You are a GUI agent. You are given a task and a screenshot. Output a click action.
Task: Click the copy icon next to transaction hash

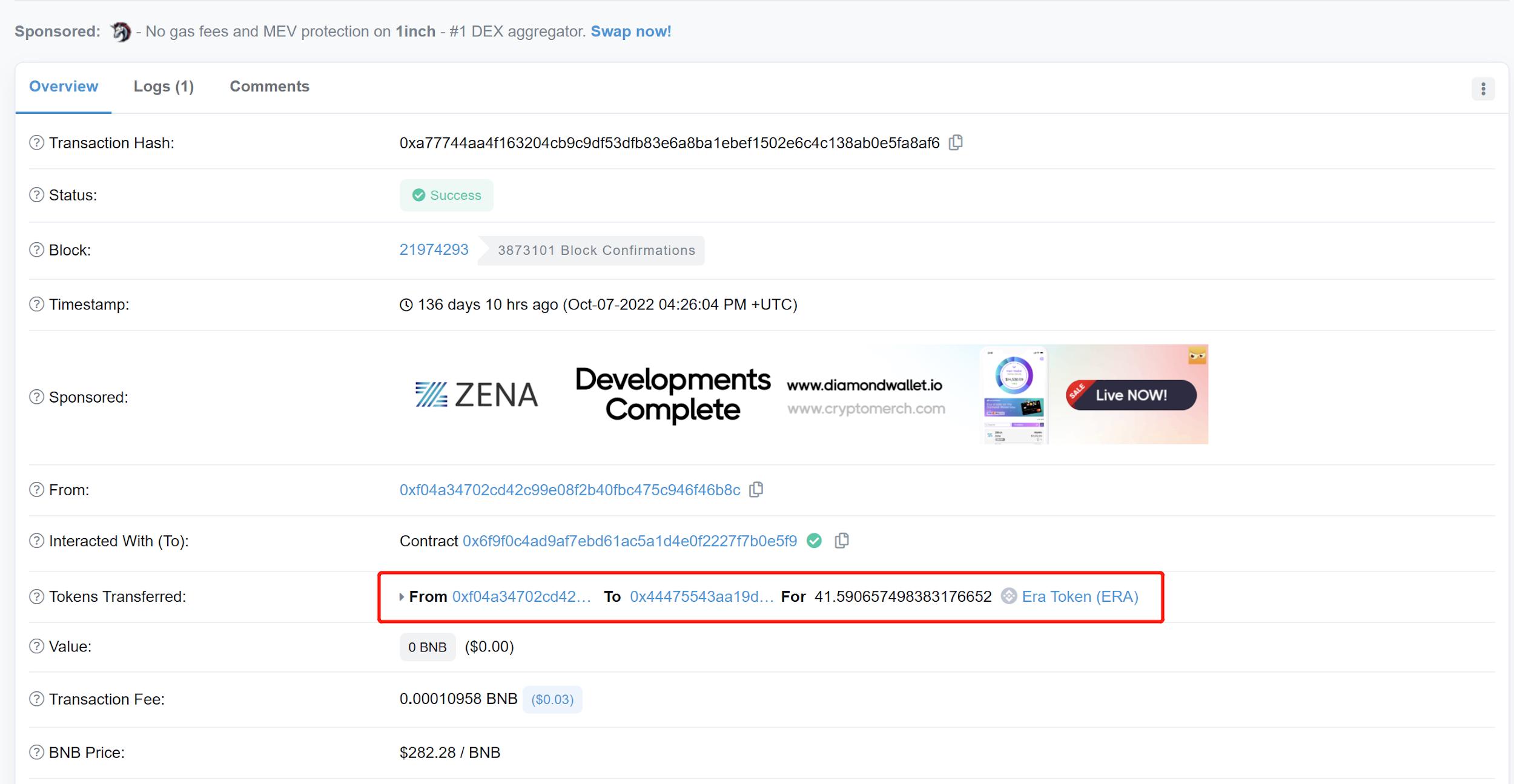(x=954, y=142)
